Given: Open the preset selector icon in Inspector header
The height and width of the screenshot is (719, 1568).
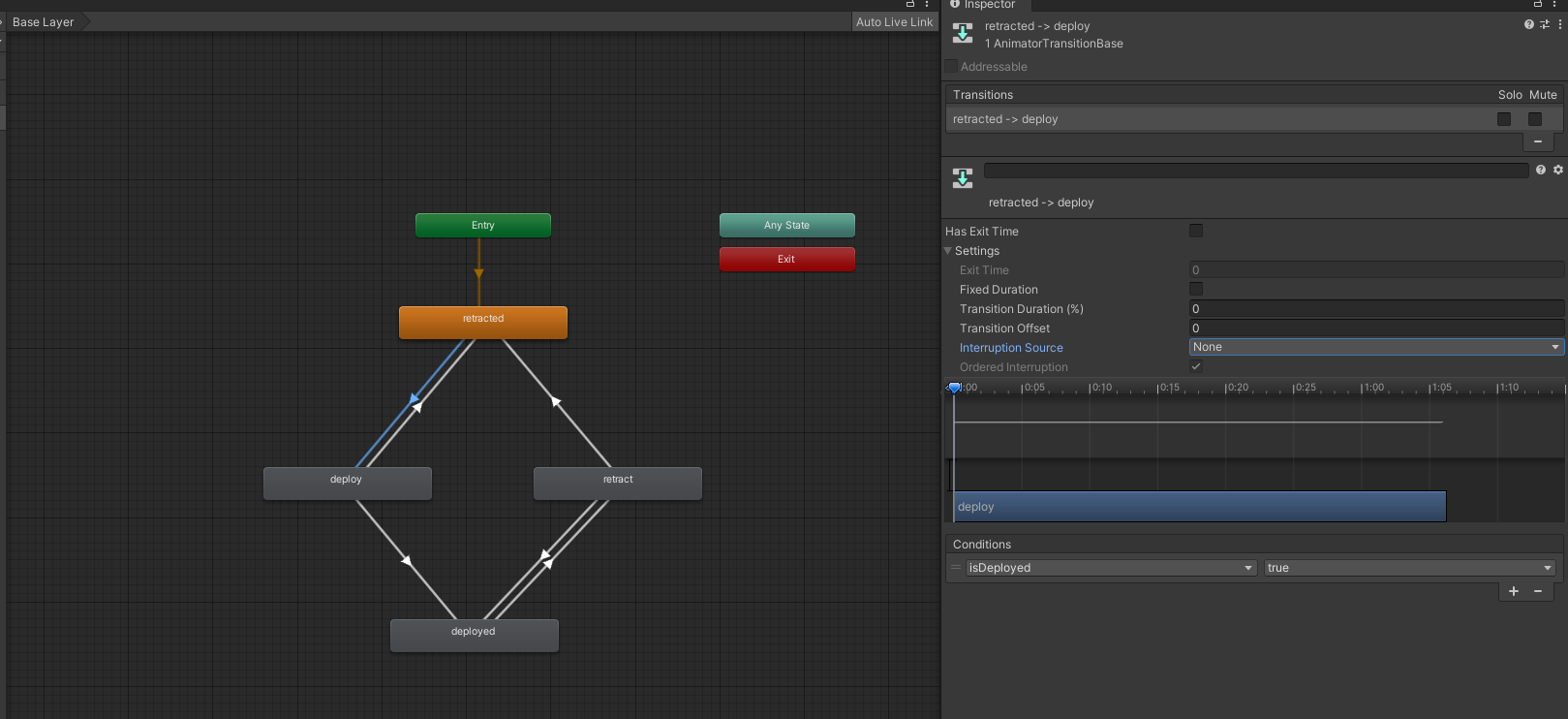Looking at the screenshot, I should coord(1544,24).
